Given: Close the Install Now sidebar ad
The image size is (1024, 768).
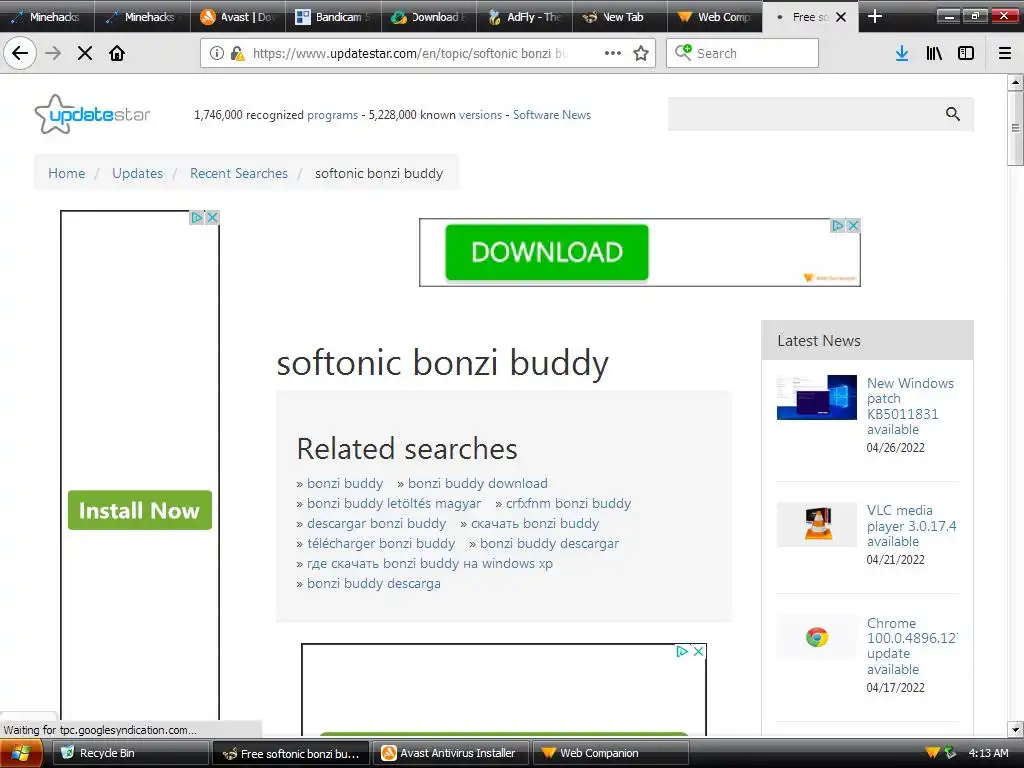Looking at the screenshot, I should point(212,217).
